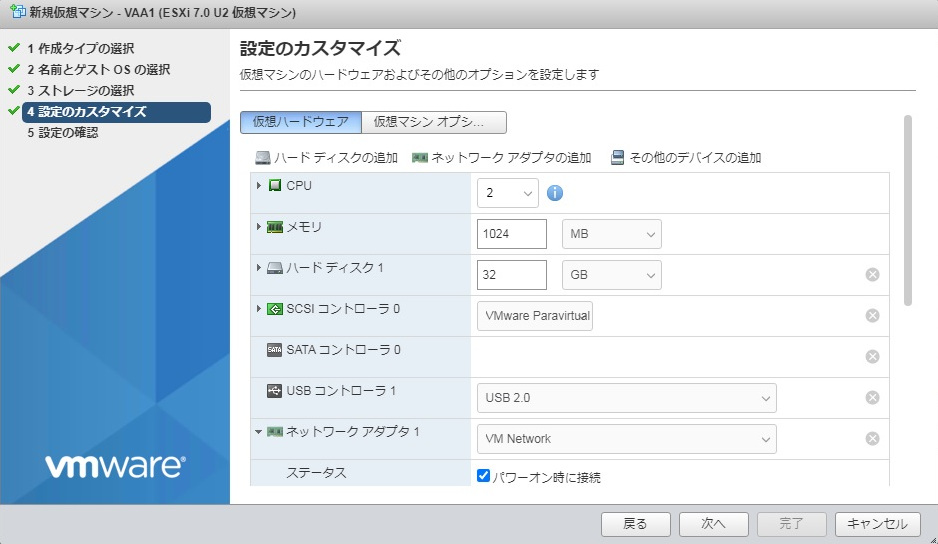Click the memory size field showing 1024
The height and width of the screenshot is (544, 938).
[x=511, y=234]
